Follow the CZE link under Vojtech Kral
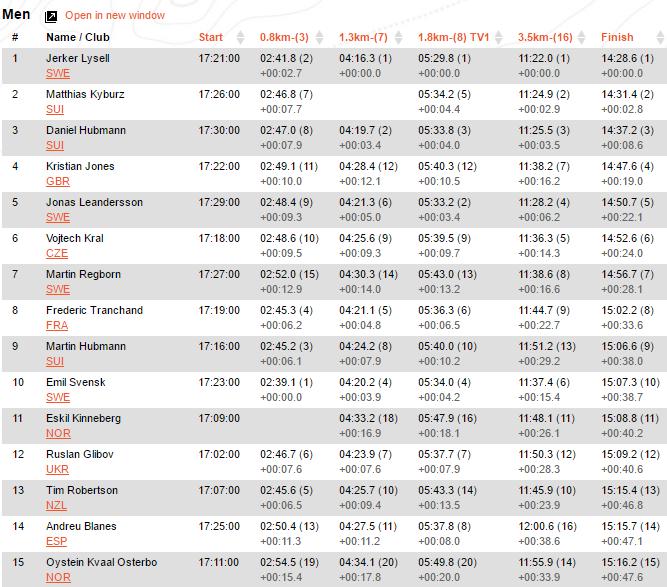The height and width of the screenshot is (587, 667). 57,254
